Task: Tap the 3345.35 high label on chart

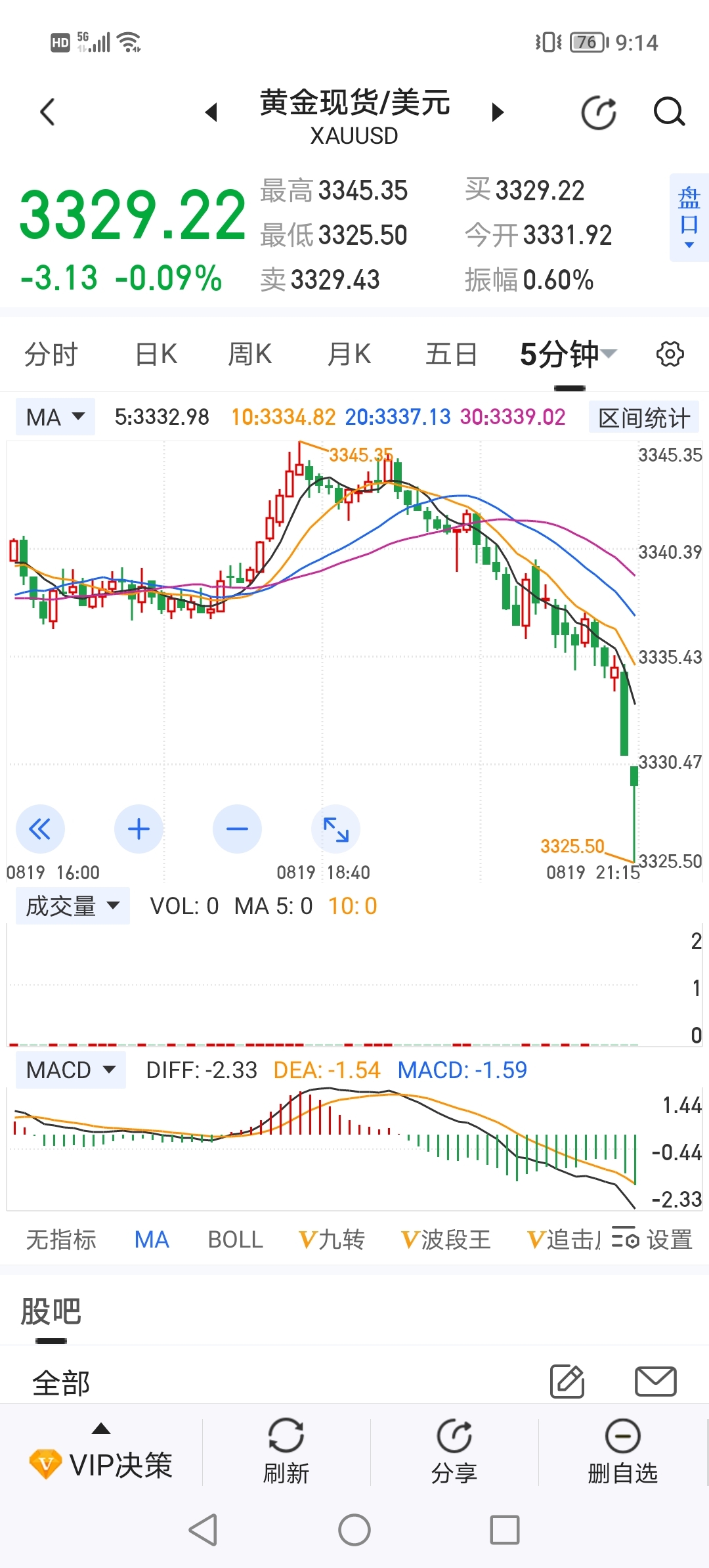Action: click(x=361, y=454)
